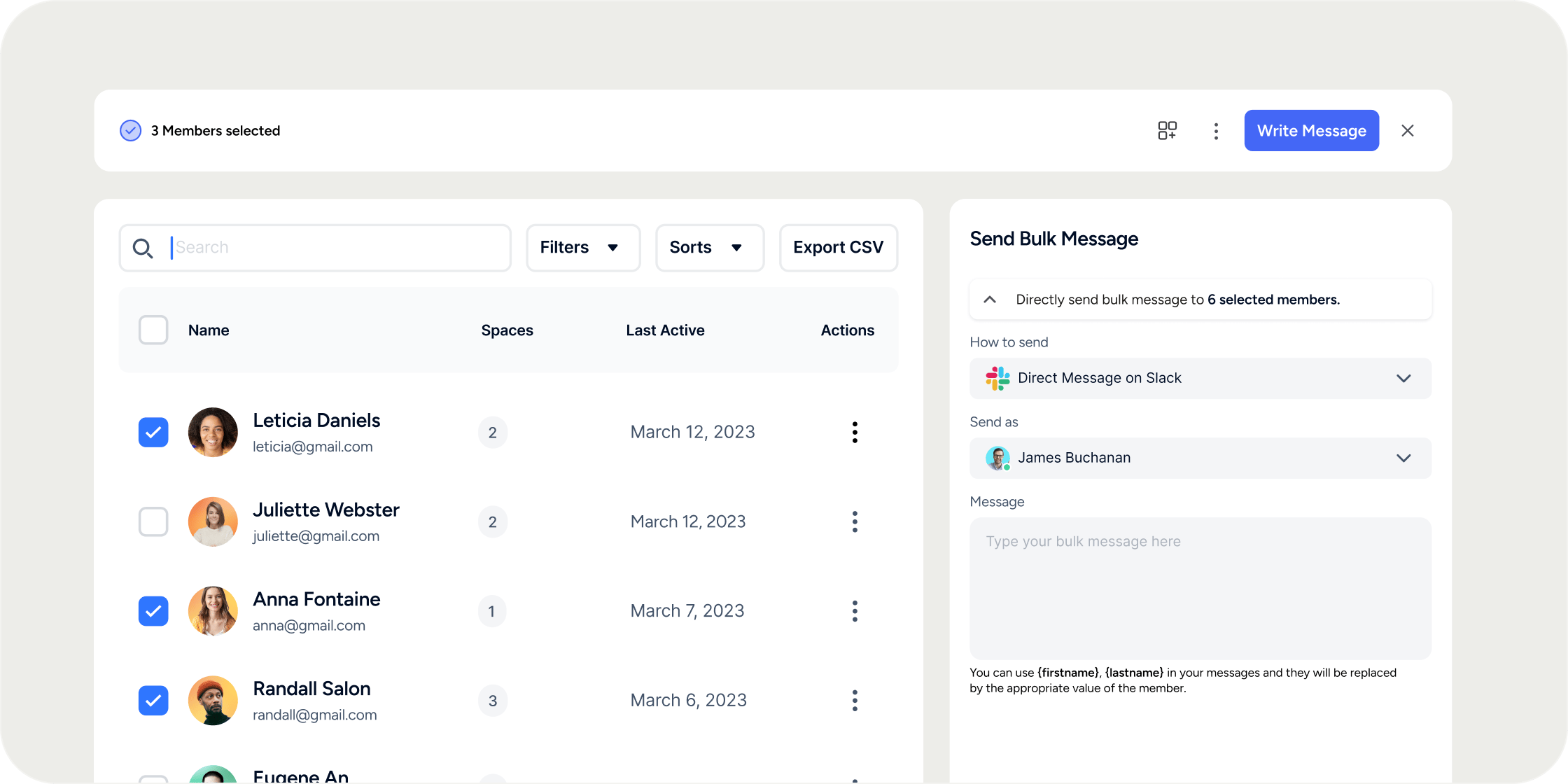Open actions menu for Anna Fontaine

[855, 611]
